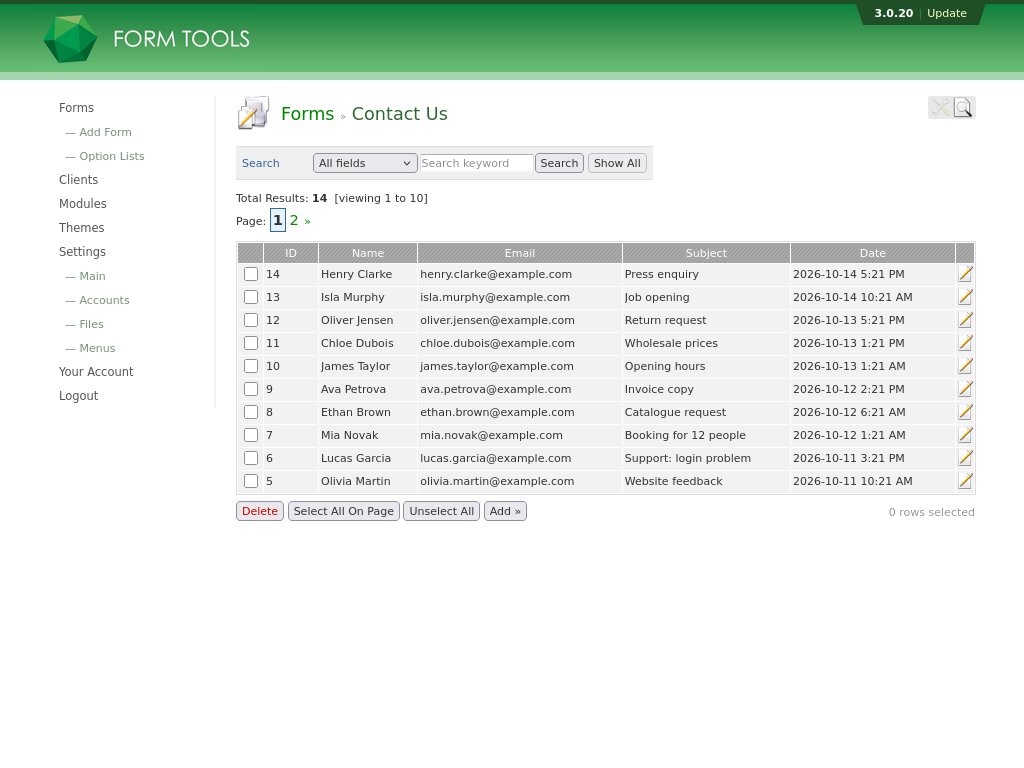Viewport: 1024px width, 768px height.
Task: Open Settings Main submenu item
Action: click(x=92, y=276)
